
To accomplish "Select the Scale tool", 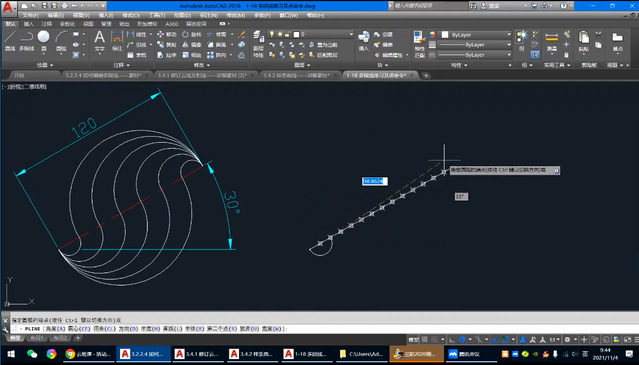I will coord(192,55).
